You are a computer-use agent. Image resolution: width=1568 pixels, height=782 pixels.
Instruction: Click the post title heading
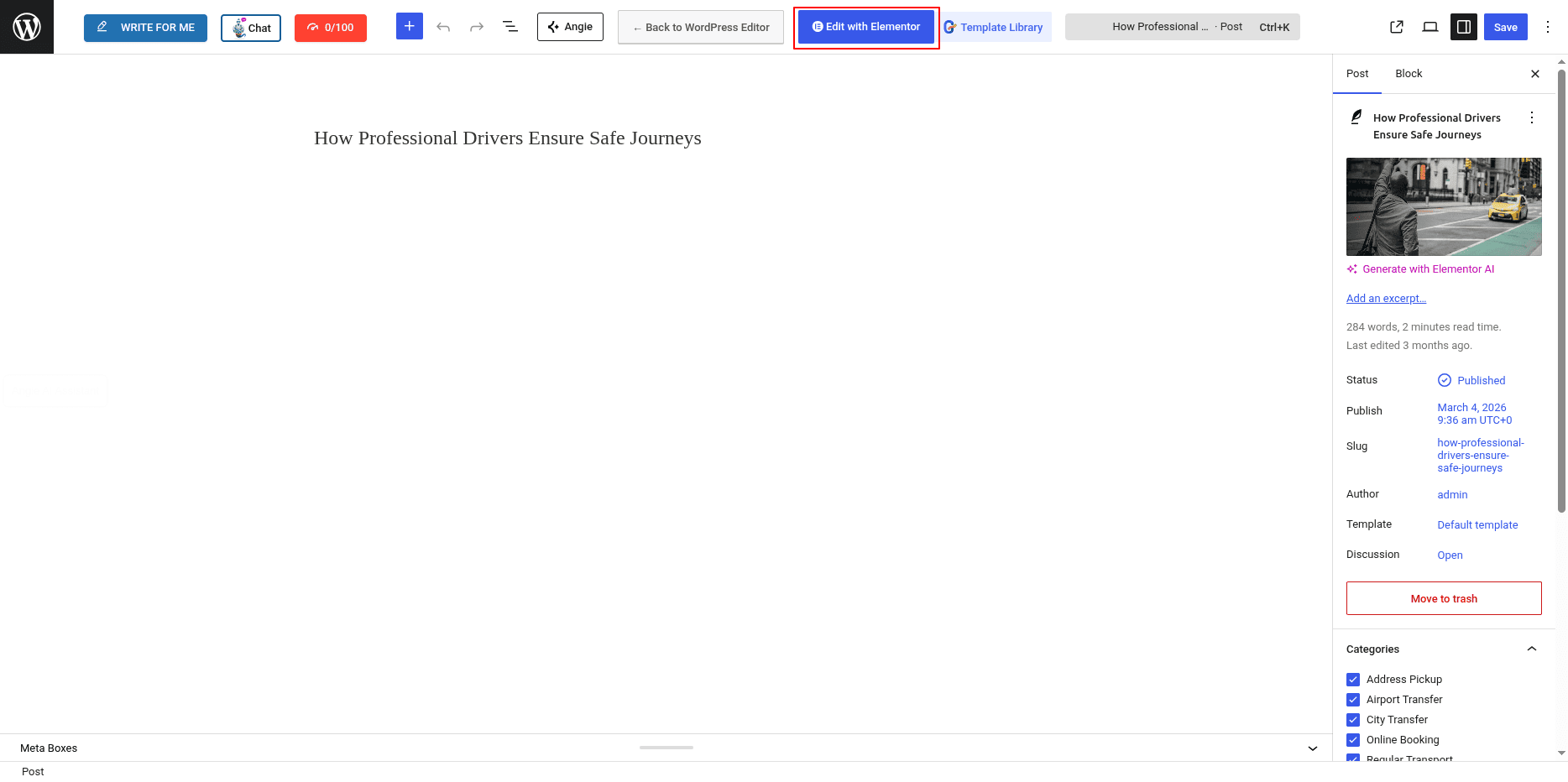[508, 138]
